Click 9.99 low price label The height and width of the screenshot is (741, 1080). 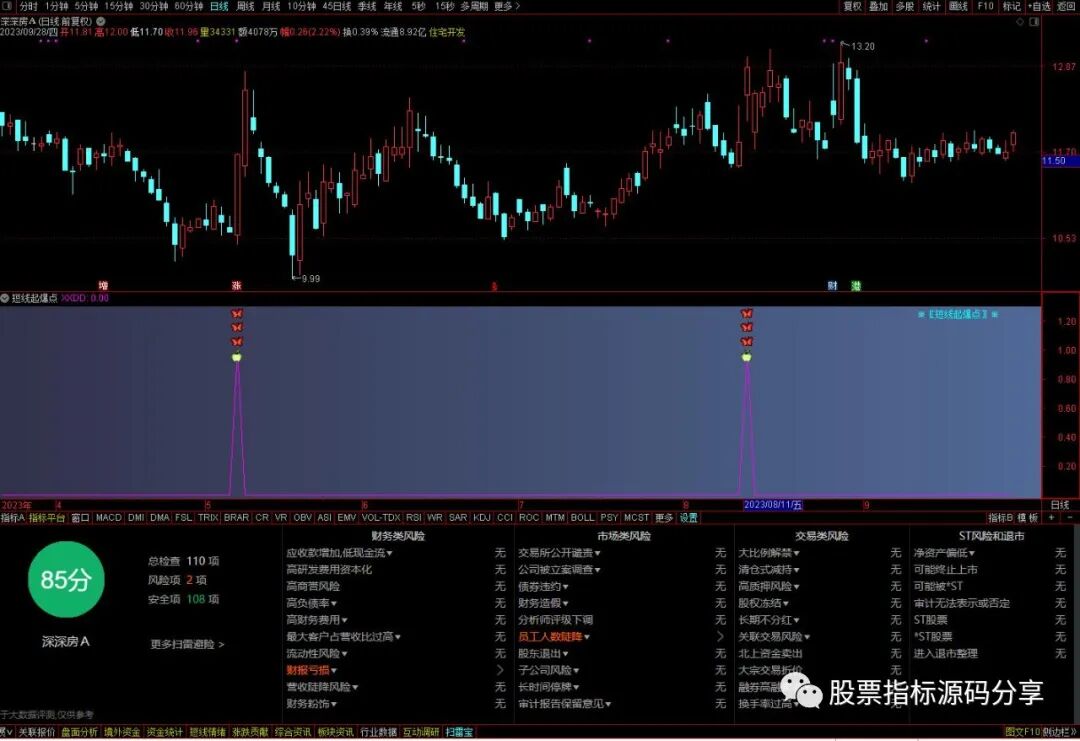[x=311, y=279]
